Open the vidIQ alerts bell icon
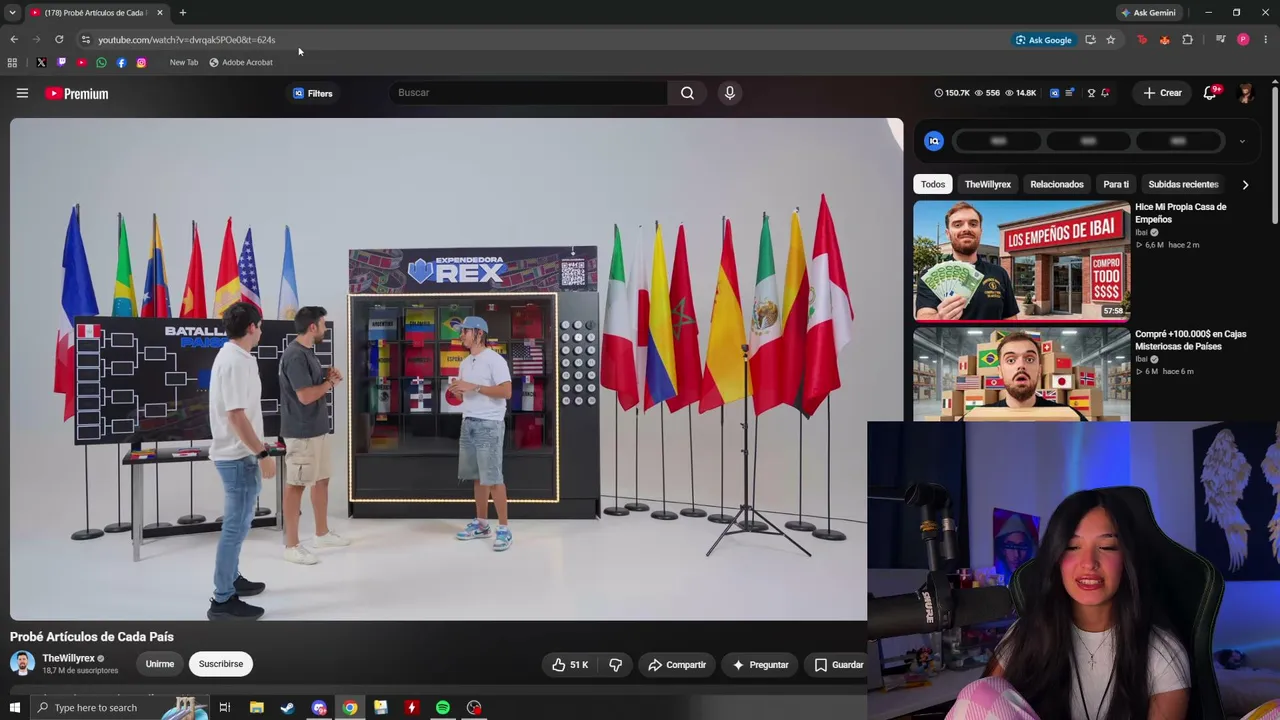The image size is (1280, 720). 1105,93
